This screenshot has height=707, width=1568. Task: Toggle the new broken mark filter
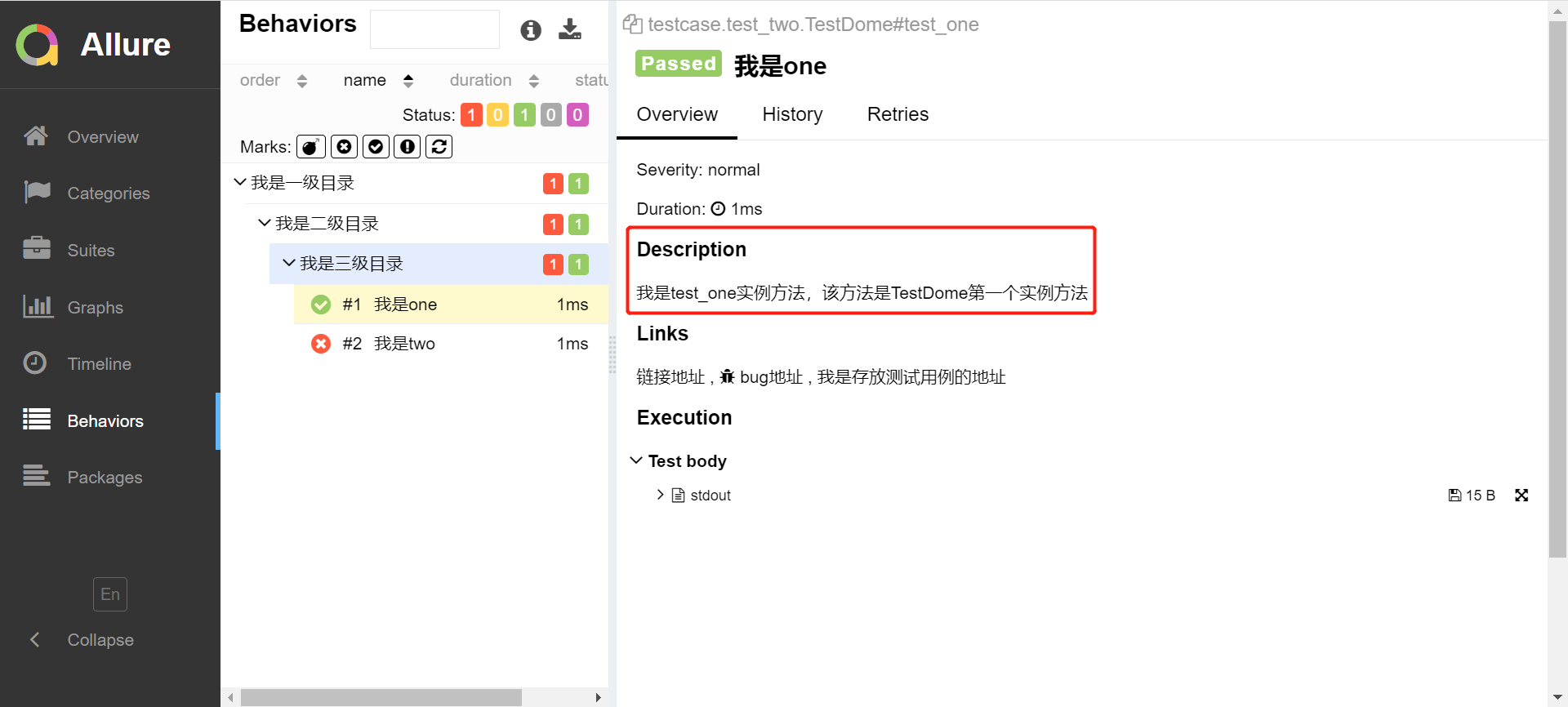tap(408, 146)
